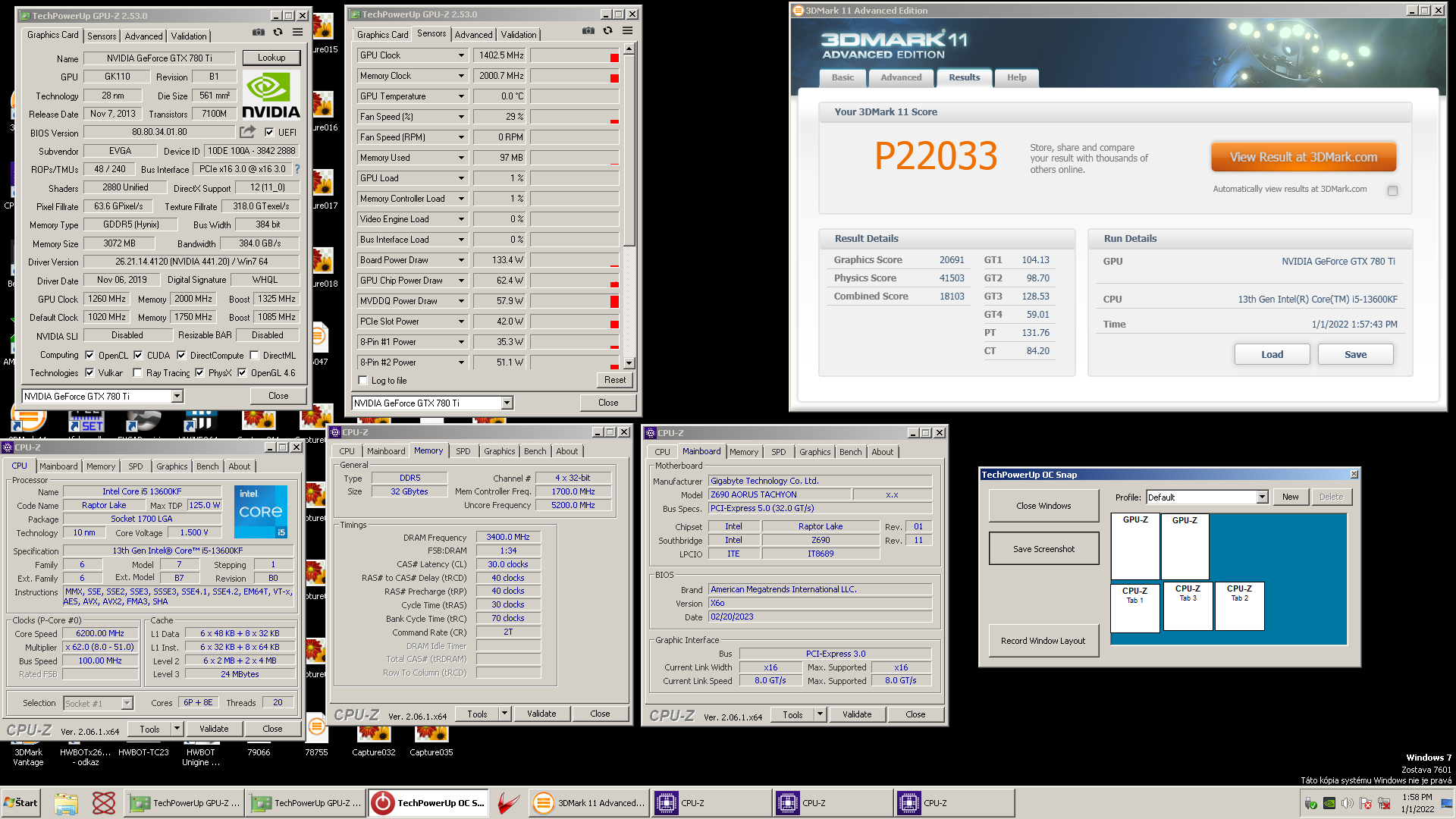Open Bench tab in CPU-Z Mainboard window
This screenshot has width=1456, height=819.
coord(850,452)
